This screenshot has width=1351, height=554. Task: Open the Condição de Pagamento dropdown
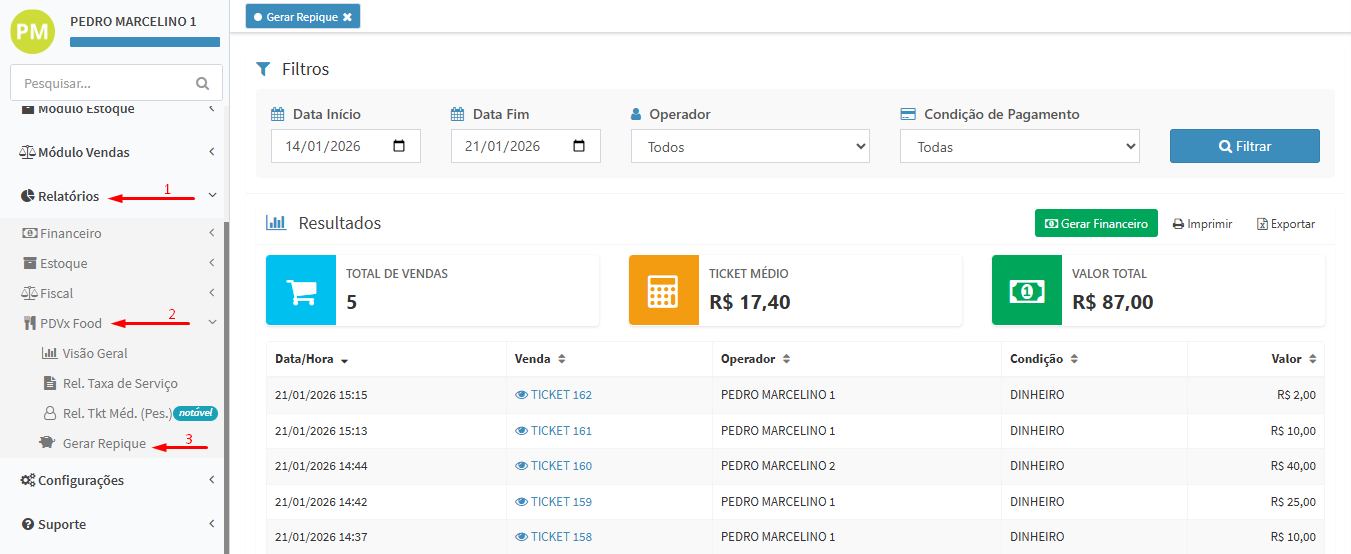[1019, 147]
